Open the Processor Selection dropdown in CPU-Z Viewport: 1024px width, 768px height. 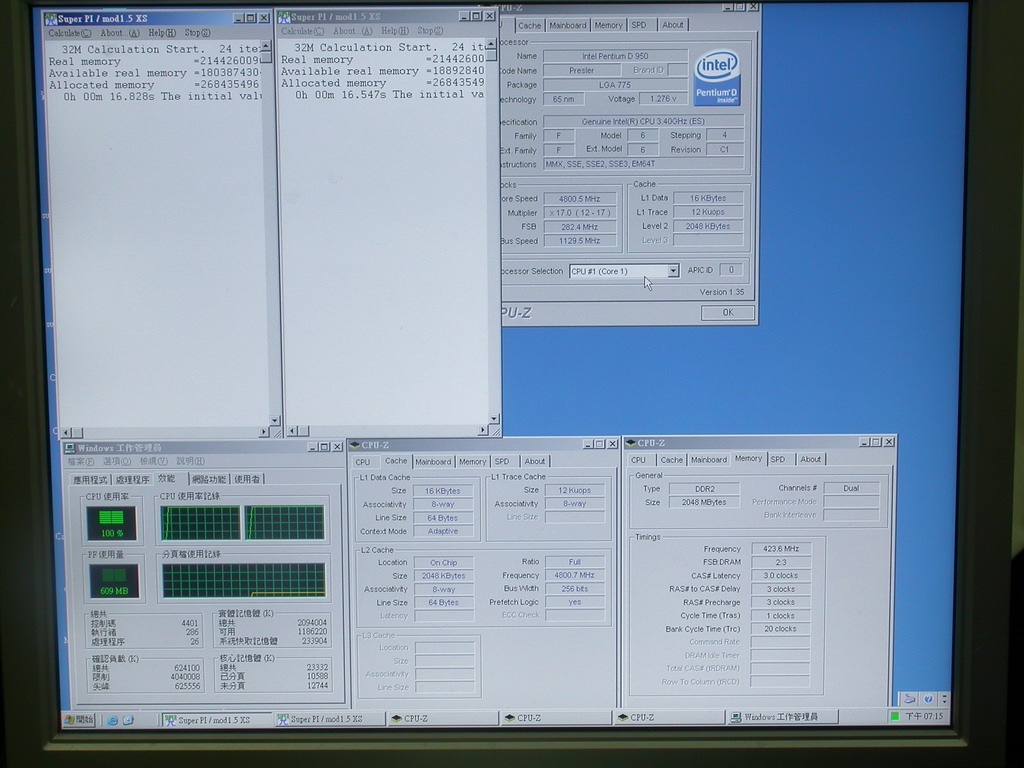coord(673,271)
